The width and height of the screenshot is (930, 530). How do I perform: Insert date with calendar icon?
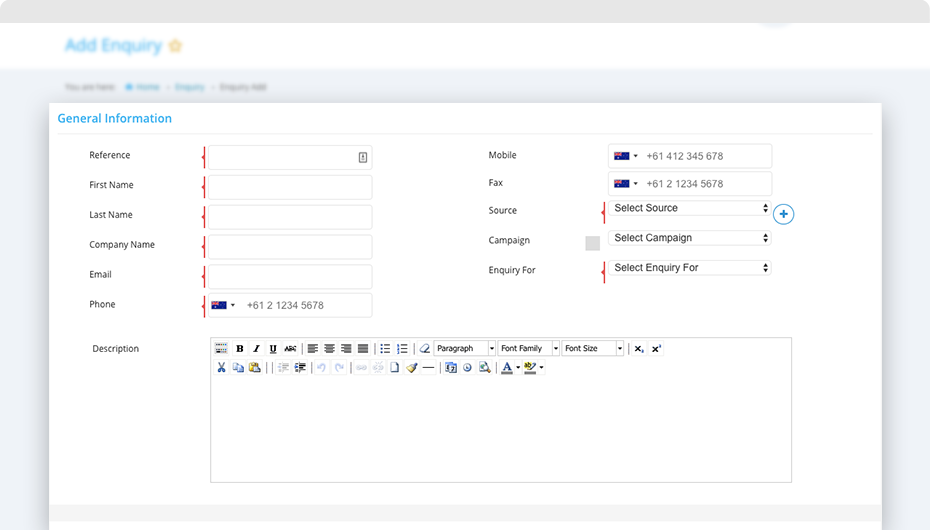(x=451, y=368)
